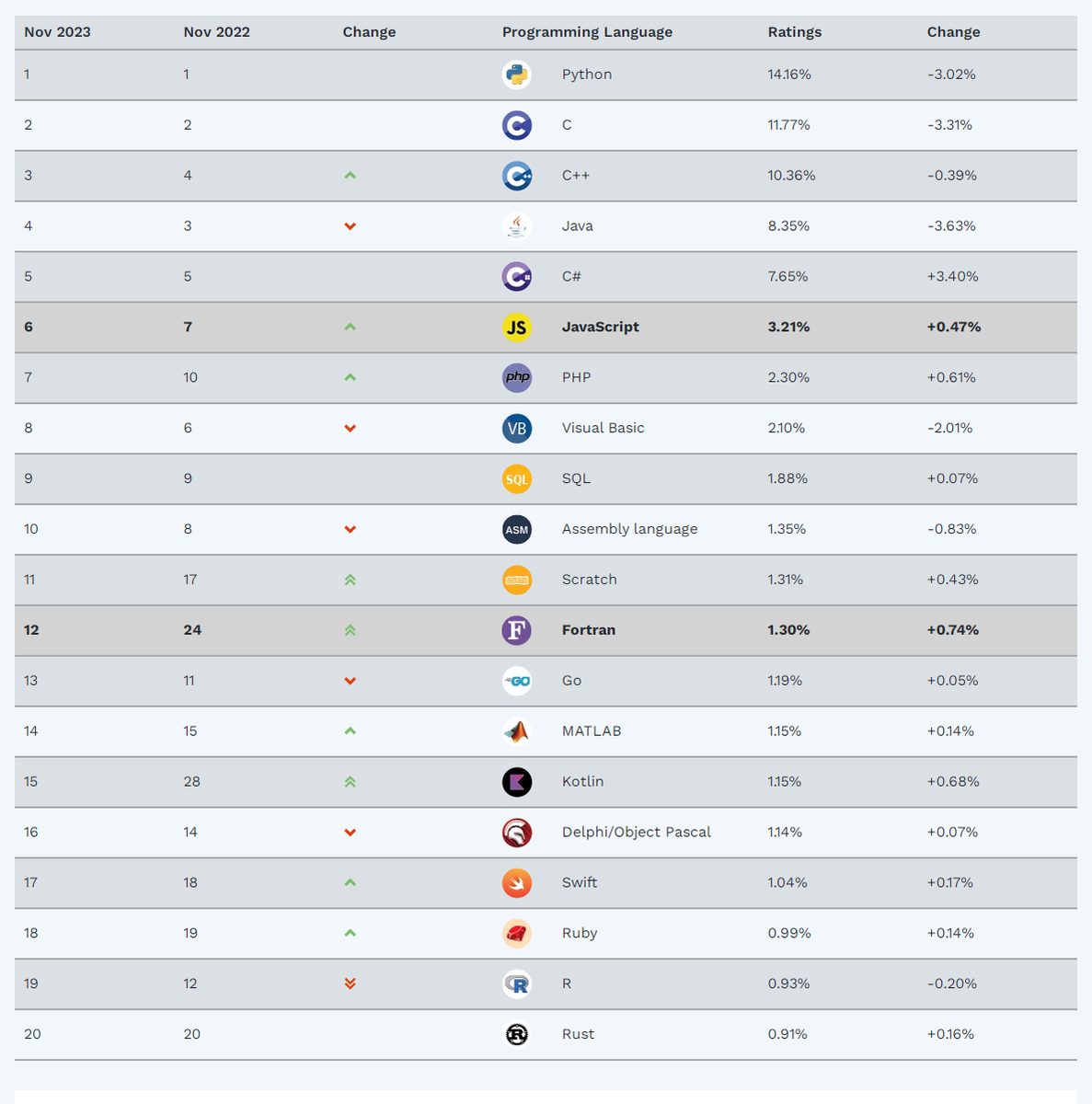Screen dimensions: 1092x1104
Task: Click the Assembly language name text
Action: point(629,529)
